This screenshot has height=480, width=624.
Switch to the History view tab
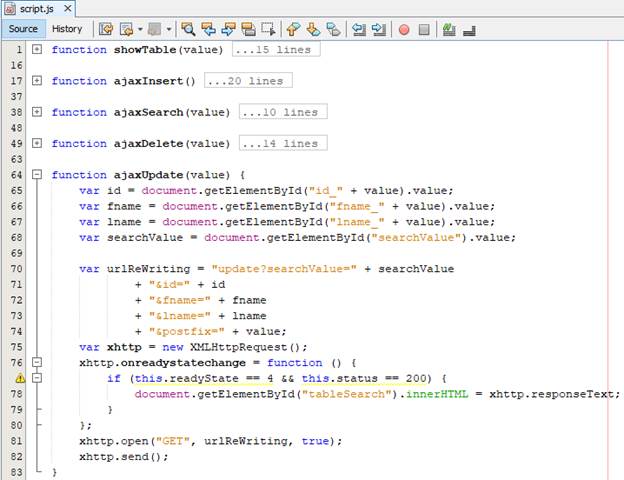(67, 29)
